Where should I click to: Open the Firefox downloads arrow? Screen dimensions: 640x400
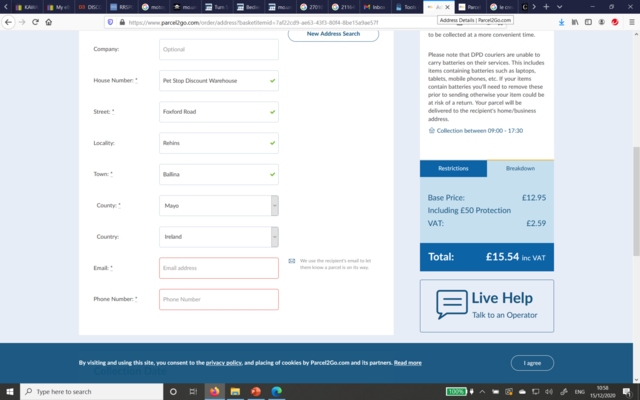pos(562,22)
